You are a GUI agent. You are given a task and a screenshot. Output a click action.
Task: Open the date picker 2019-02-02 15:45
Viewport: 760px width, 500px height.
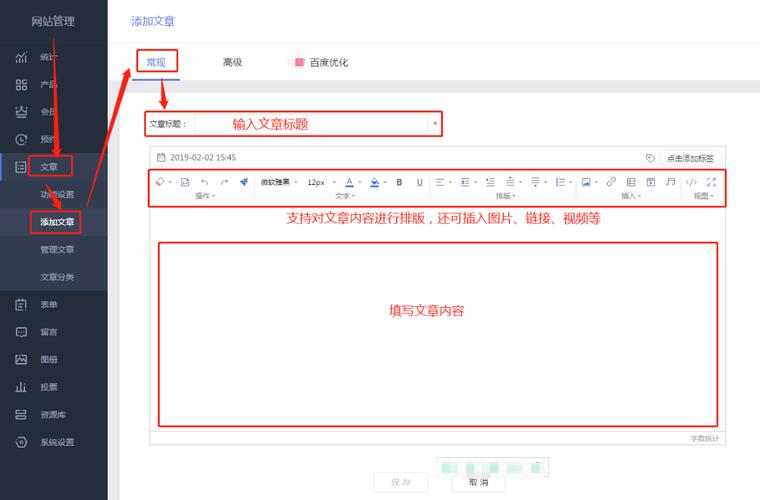(x=196, y=157)
